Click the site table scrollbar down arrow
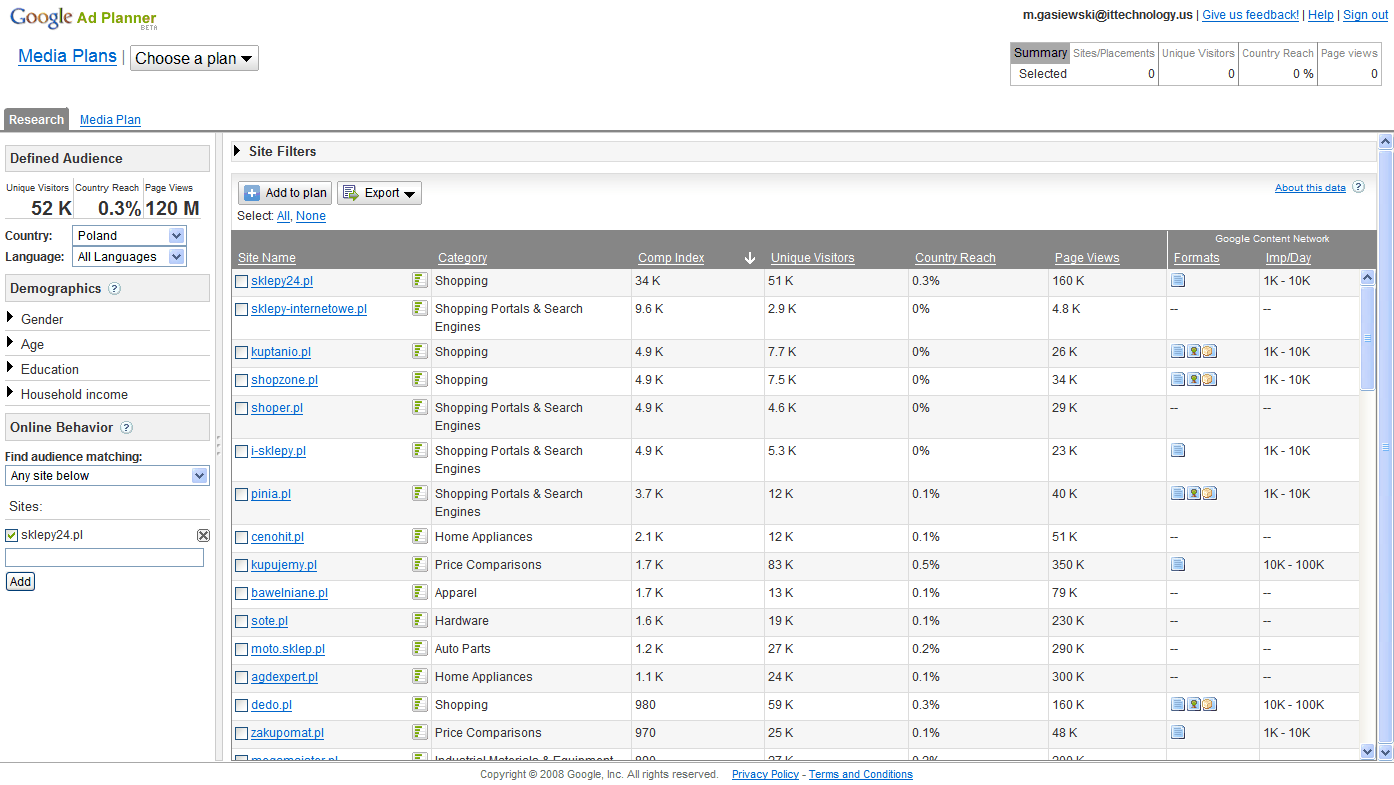Screen dimensions: 1394x785 click(x=1368, y=751)
